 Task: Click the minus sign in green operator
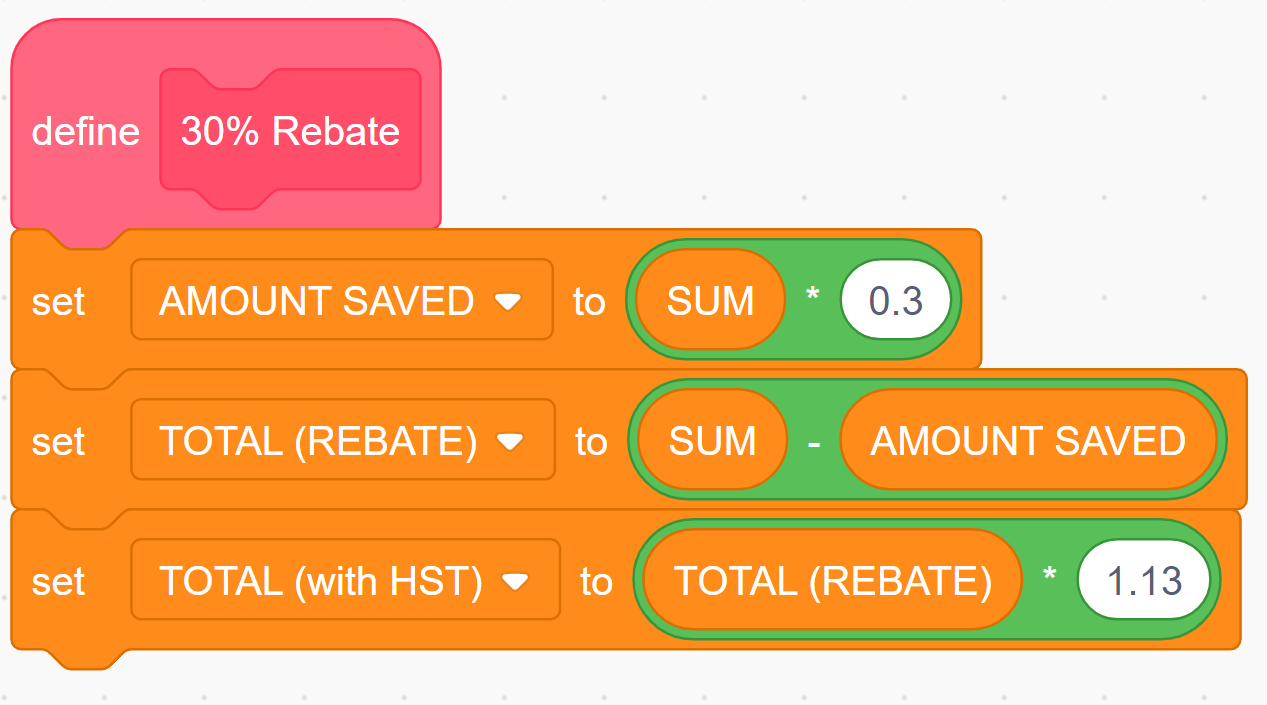[x=814, y=441]
